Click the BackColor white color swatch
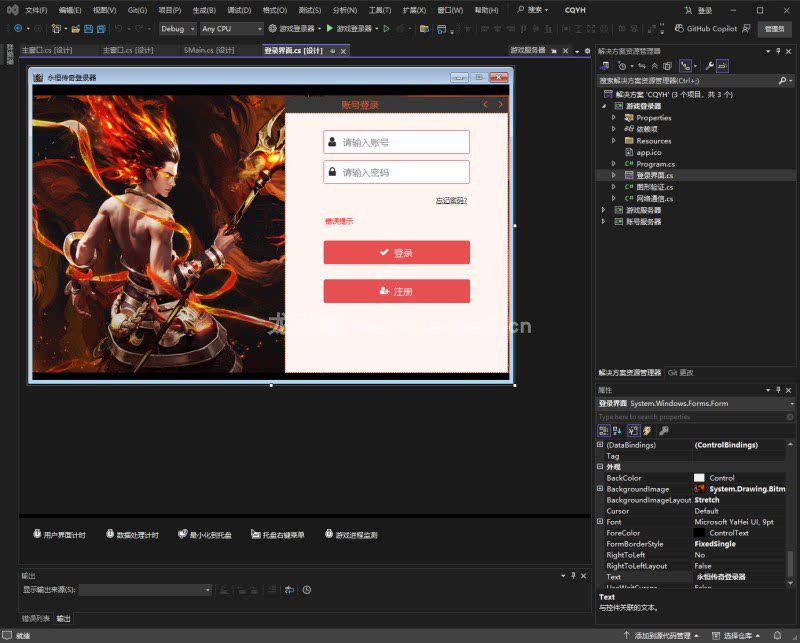Viewport: 800px width, 643px height. pos(699,478)
